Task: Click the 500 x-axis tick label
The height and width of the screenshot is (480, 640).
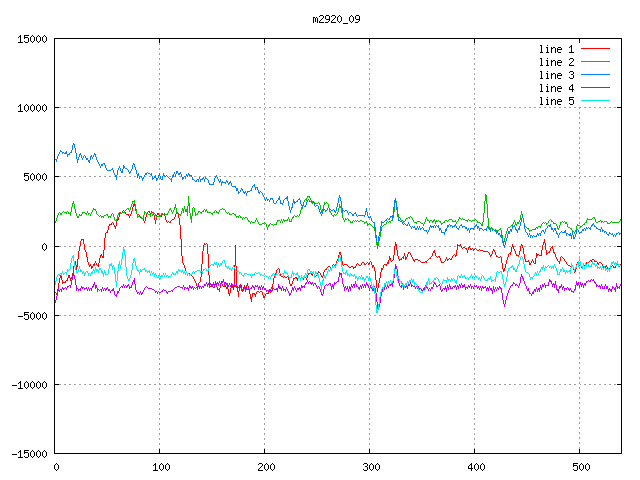Action: tap(579, 467)
